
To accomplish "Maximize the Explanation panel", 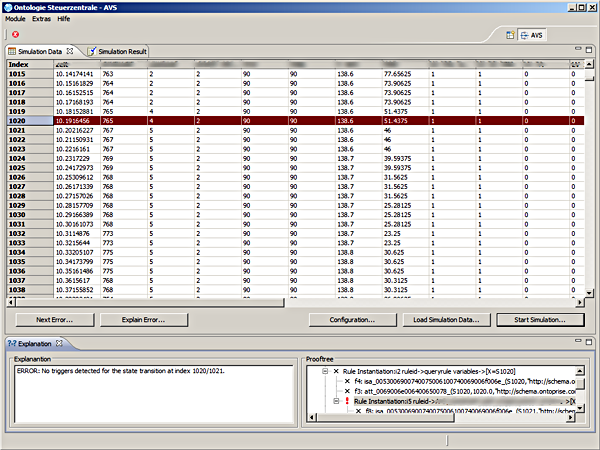I will 587,343.
